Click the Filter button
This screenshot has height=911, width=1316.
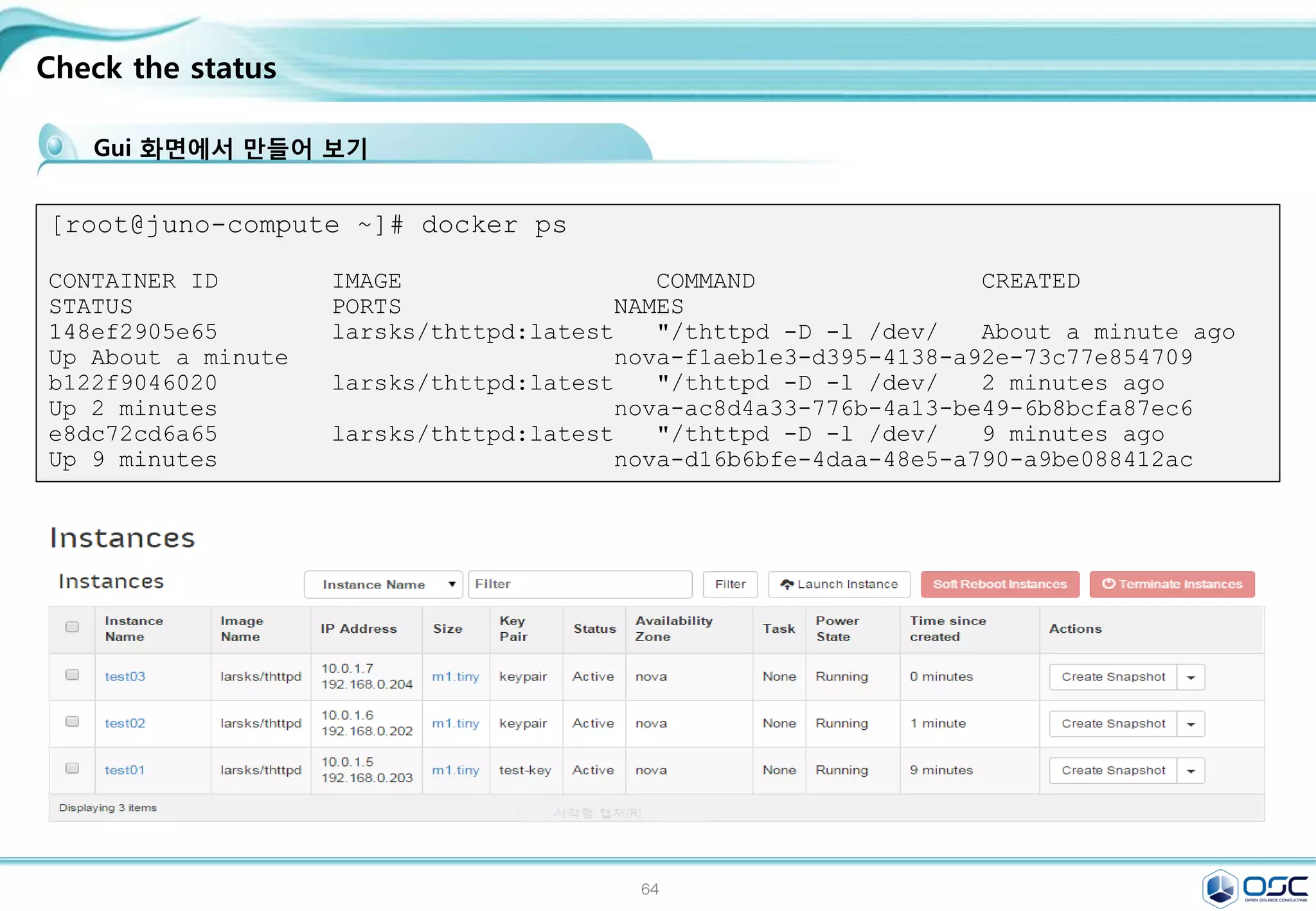point(730,584)
